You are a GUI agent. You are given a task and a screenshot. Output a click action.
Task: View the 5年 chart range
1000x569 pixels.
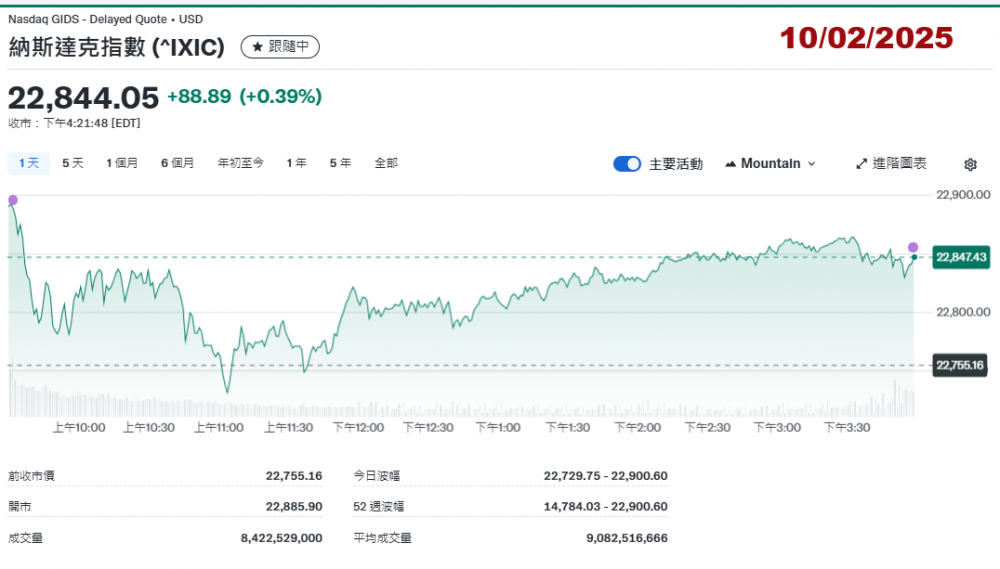[x=340, y=163]
